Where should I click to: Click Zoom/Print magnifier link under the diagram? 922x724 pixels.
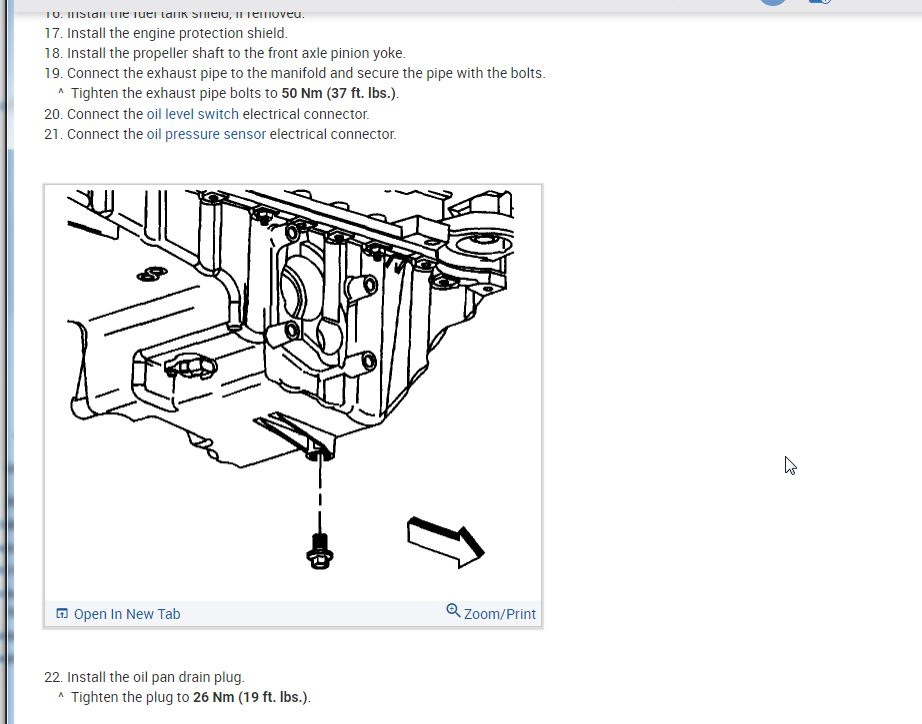click(491, 613)
